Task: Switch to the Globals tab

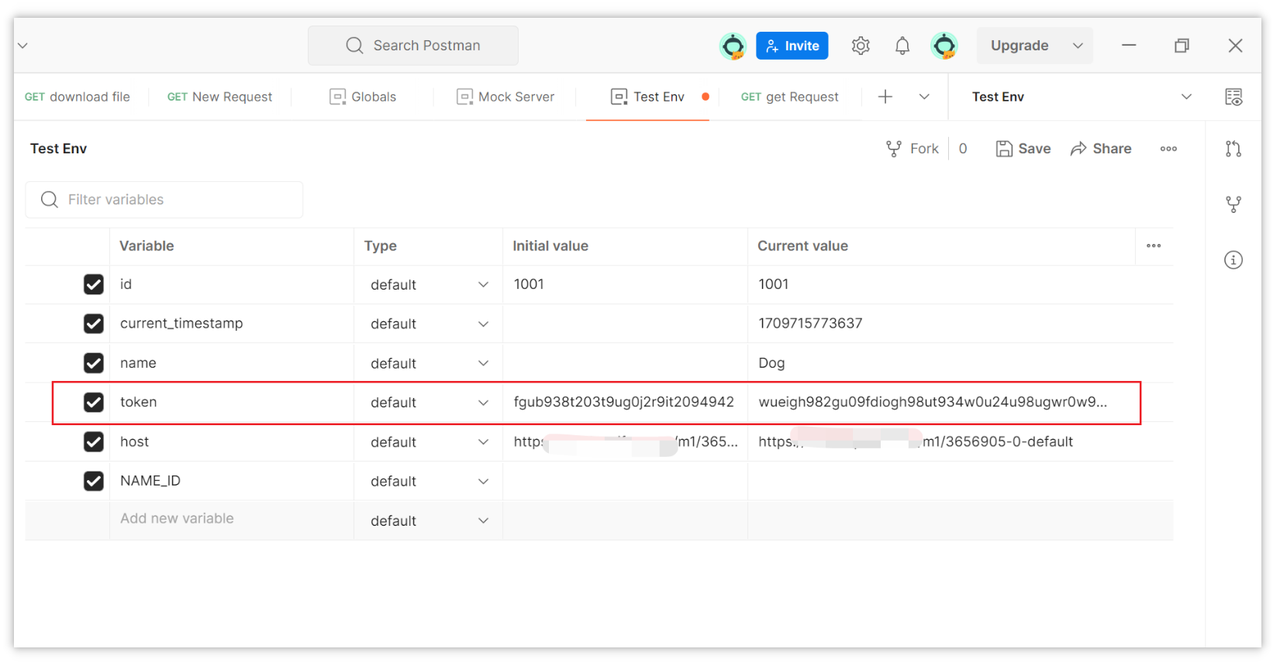Action: [x=363, y=97]
